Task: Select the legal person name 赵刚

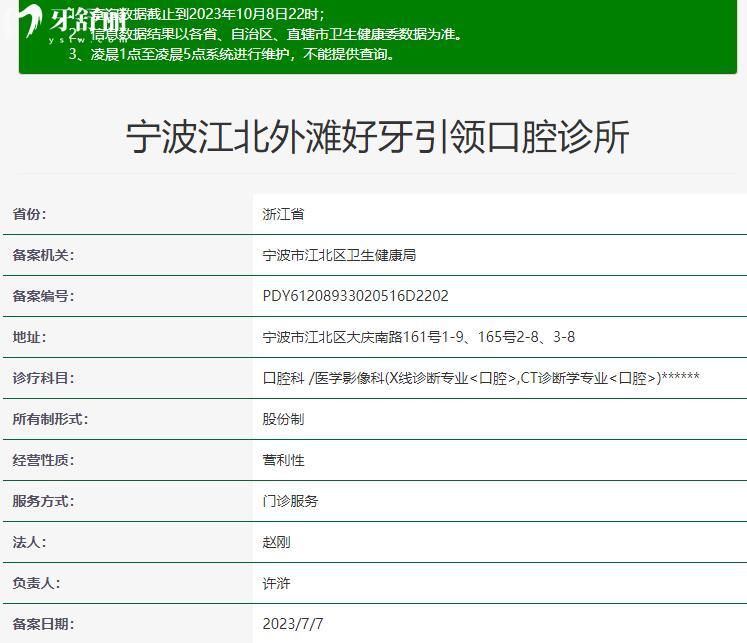Action: 276,542
